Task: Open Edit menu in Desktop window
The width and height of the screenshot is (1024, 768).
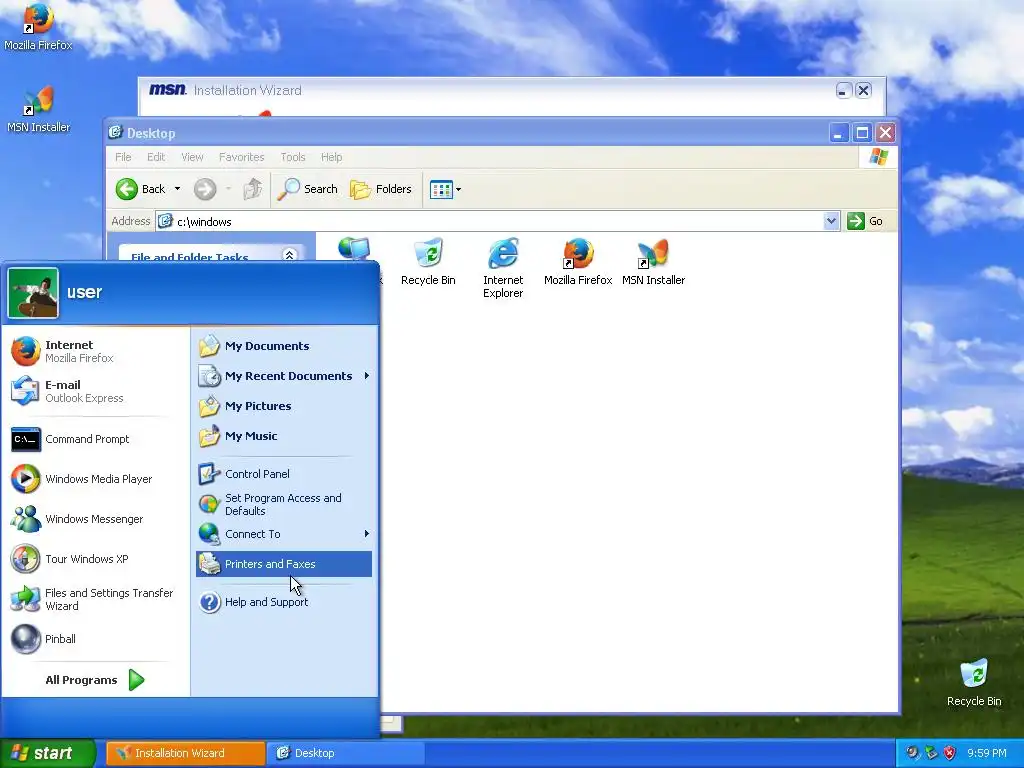Action: click(155, 157)
